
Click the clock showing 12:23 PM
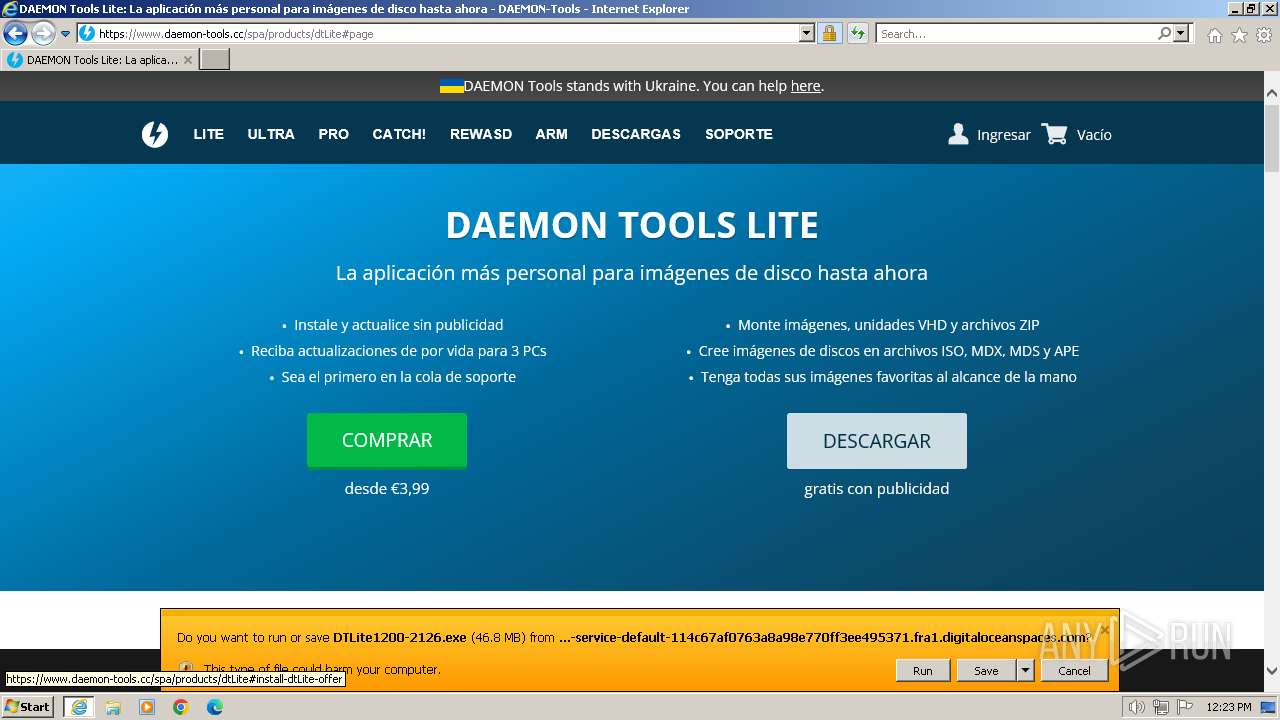point(1229,707)
